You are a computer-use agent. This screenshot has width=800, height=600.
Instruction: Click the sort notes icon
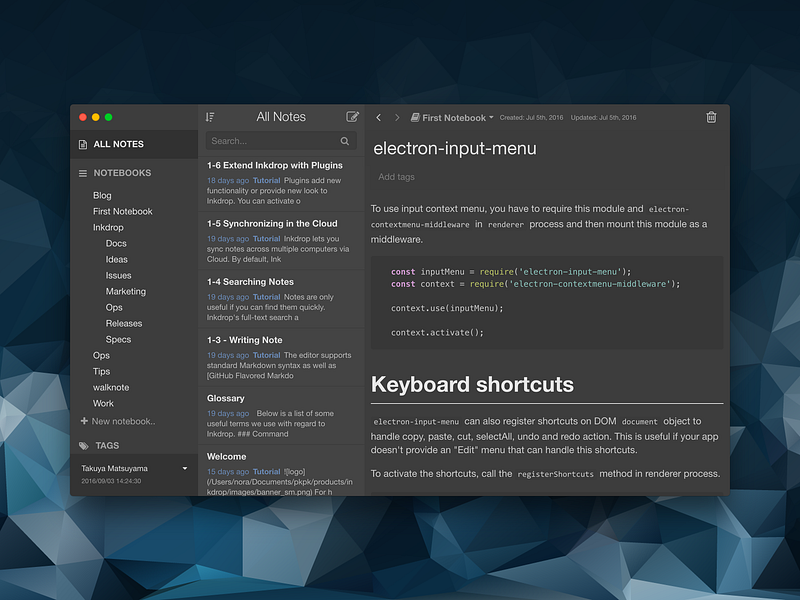pos(210,117)
